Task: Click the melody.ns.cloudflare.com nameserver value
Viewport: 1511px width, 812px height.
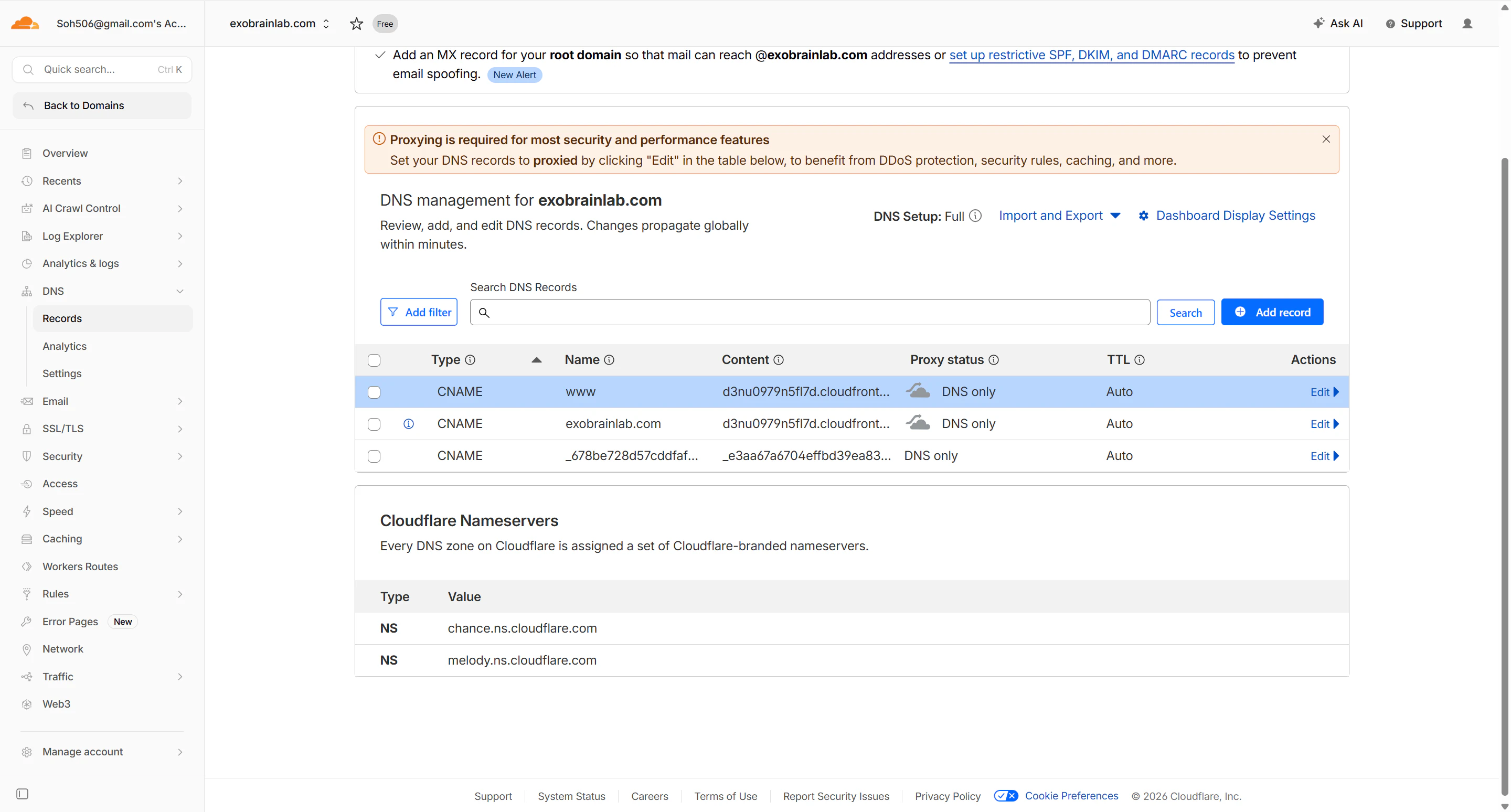Action: 522,660
